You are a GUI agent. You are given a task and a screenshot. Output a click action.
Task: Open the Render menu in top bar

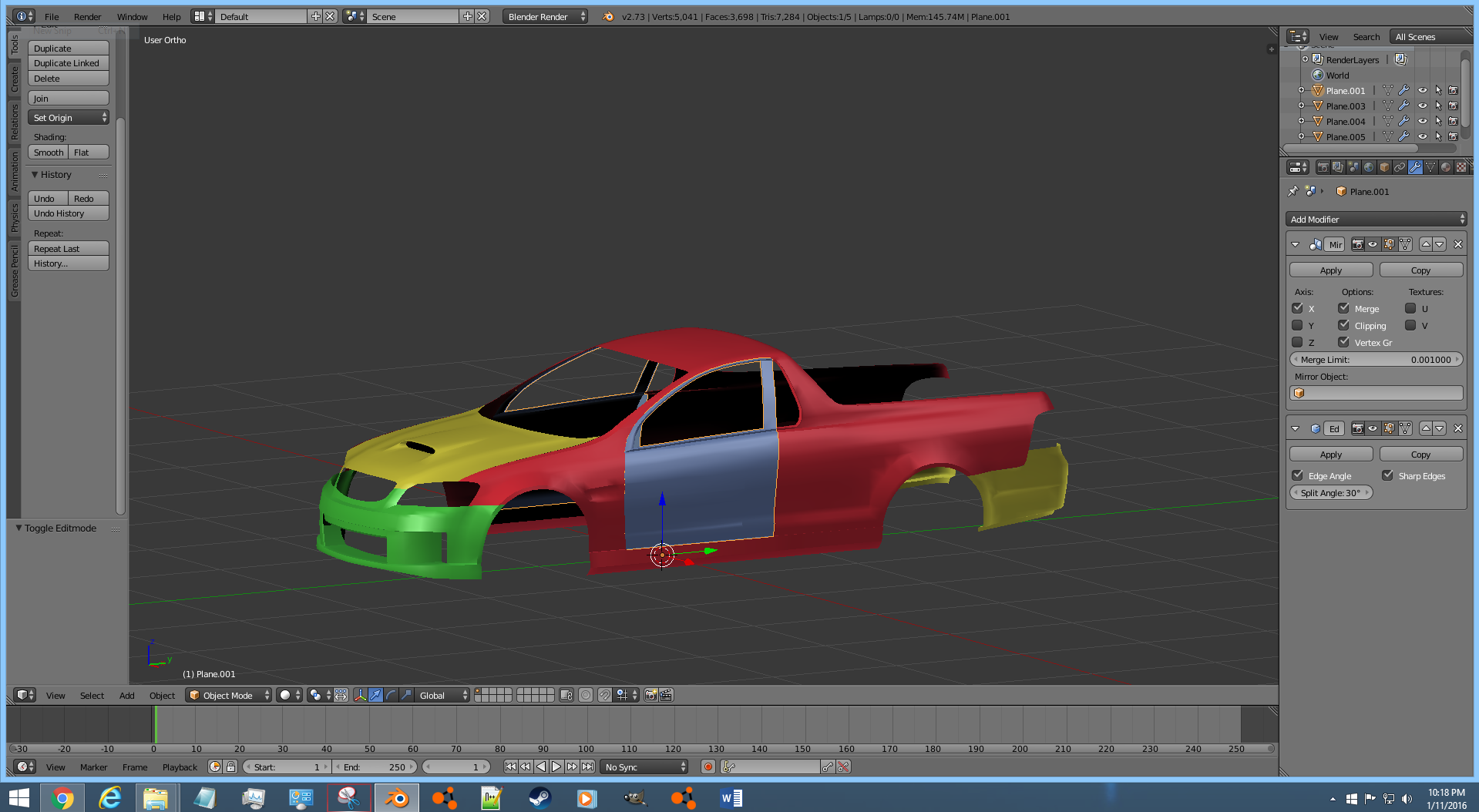point(87,16)
